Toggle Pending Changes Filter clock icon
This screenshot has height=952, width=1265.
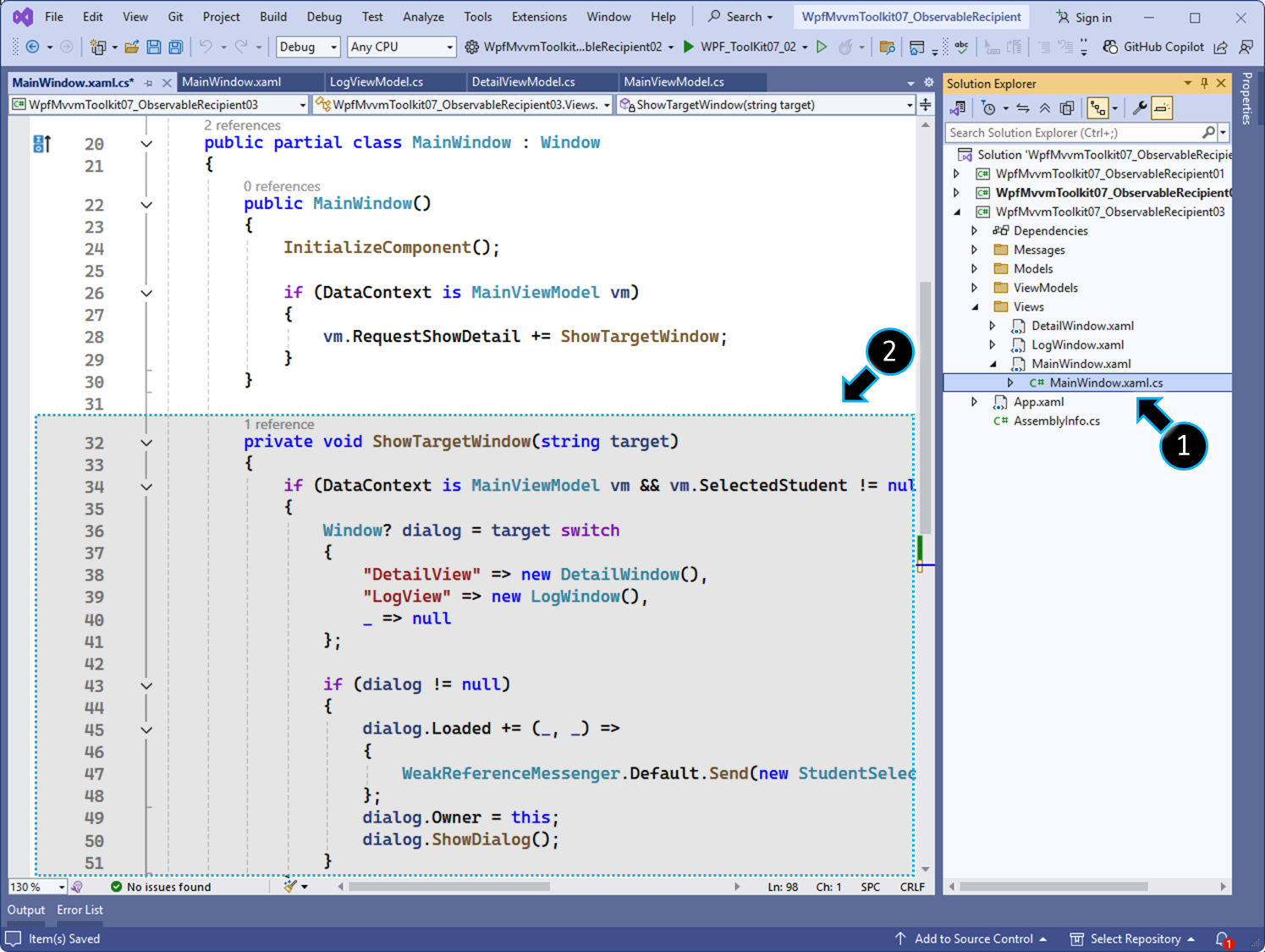pos(988,108)
